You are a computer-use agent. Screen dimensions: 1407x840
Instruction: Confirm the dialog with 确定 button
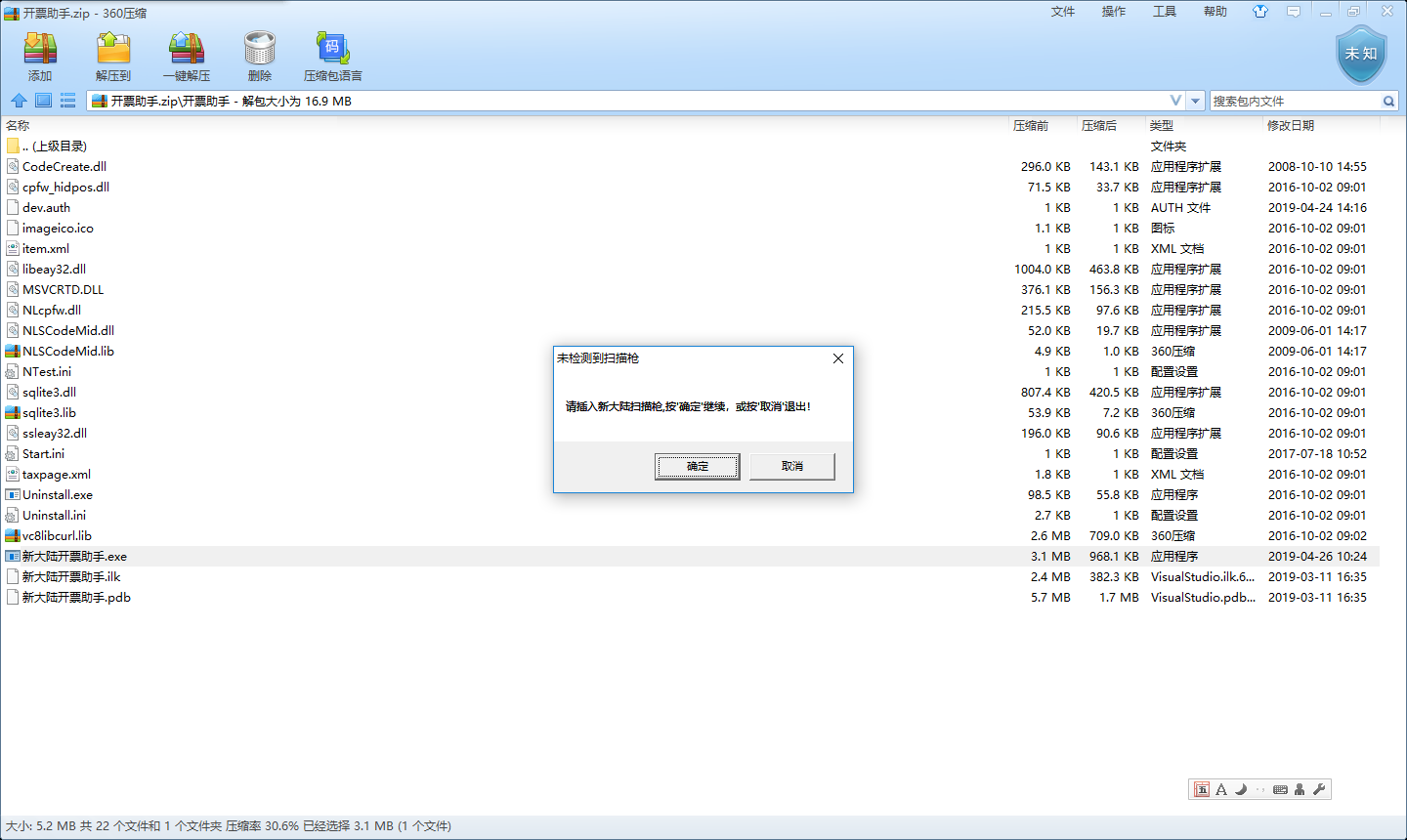tap(698, 466)
